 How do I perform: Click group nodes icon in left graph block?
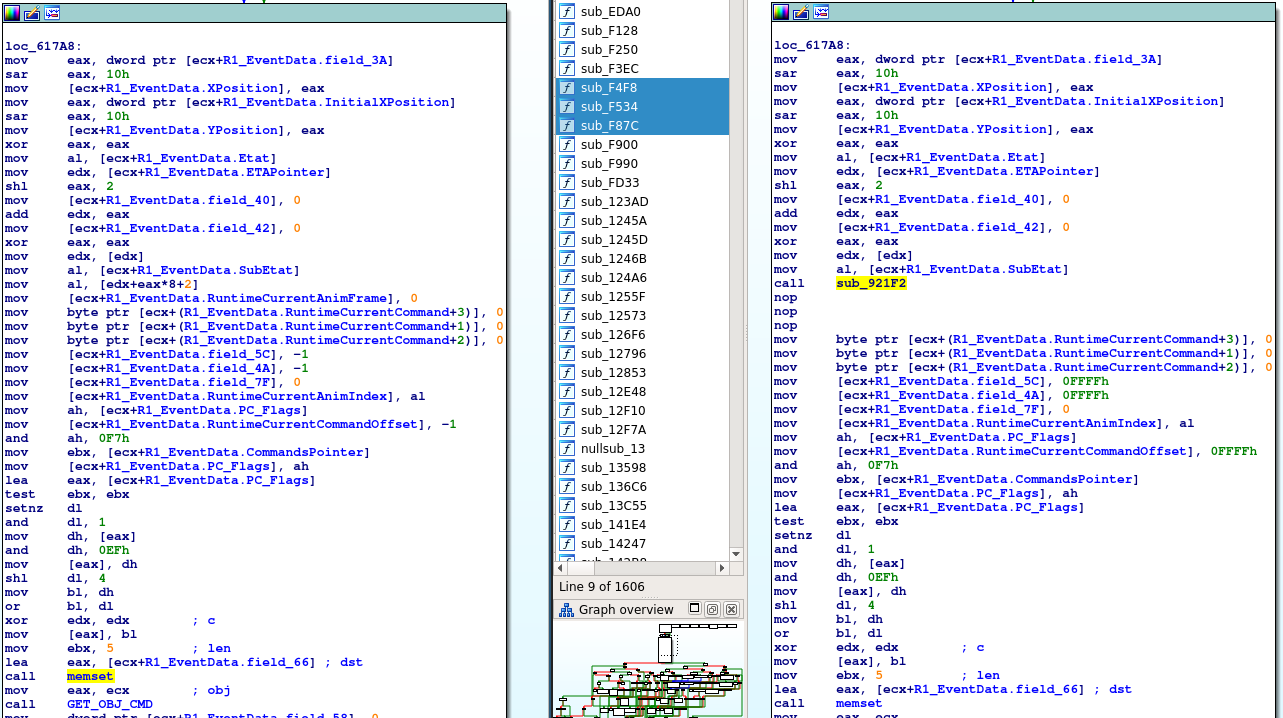click(52, 13)
